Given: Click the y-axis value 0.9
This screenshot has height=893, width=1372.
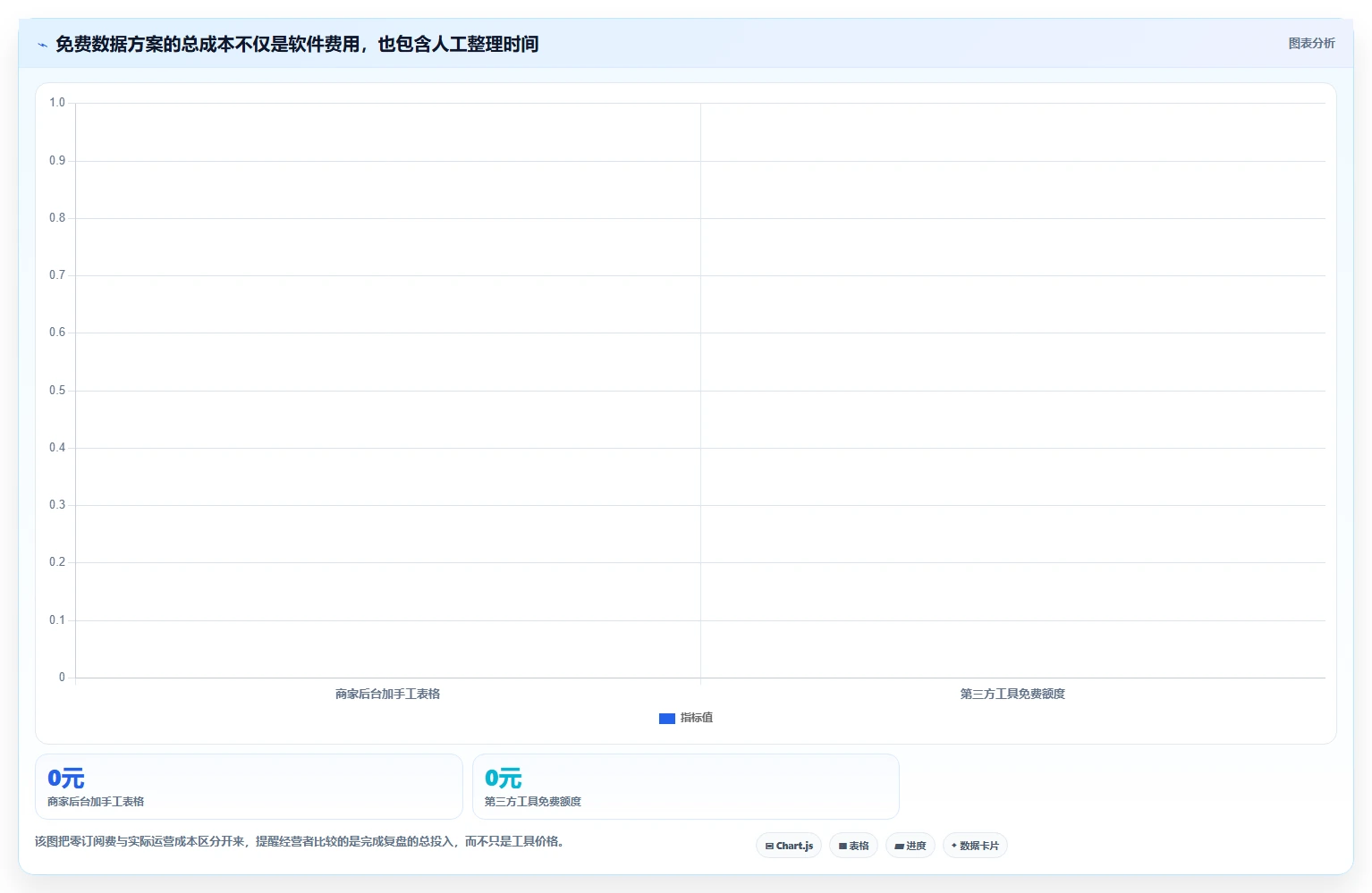Looking at the screenshot, I should [x=57, y=161].
